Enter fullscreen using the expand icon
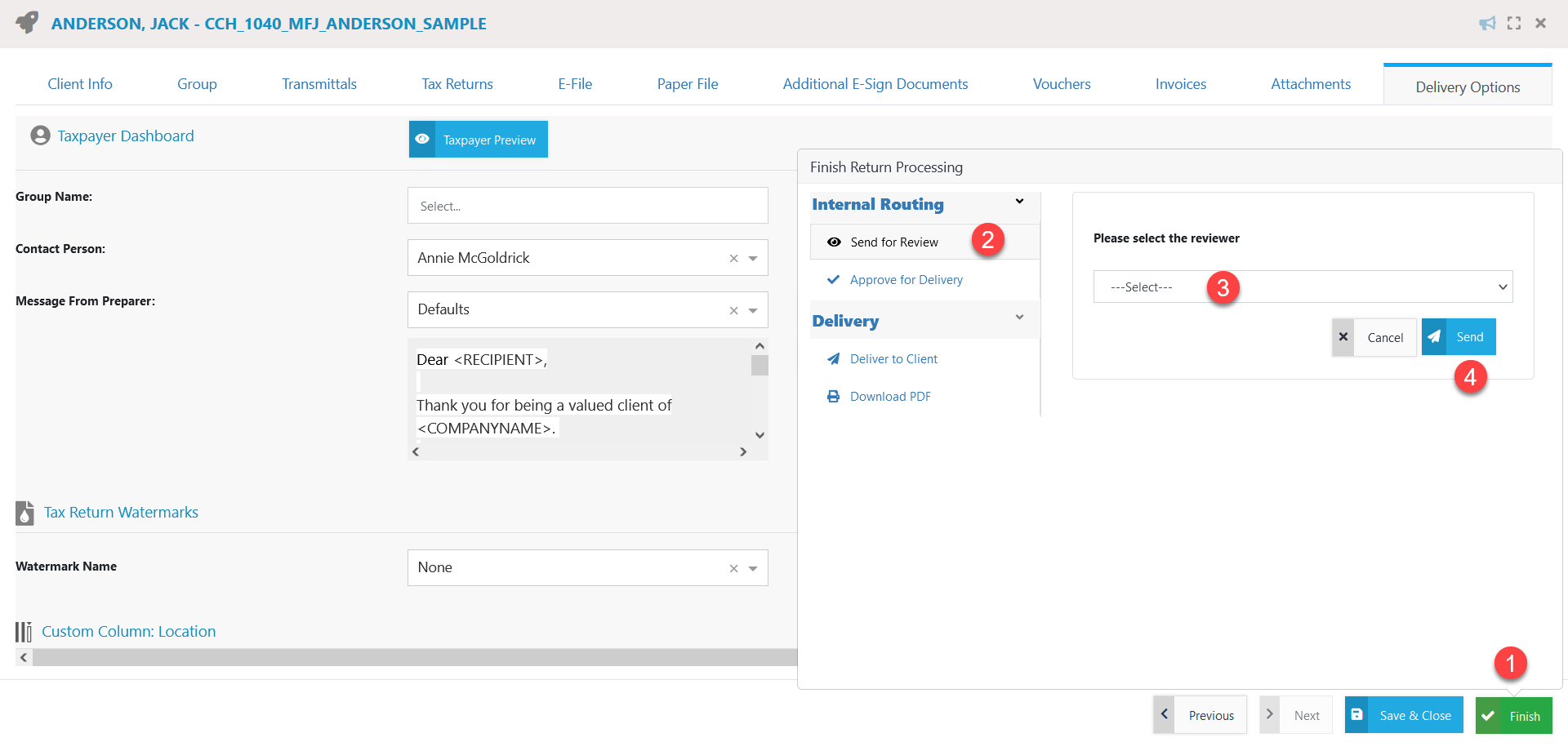 pos(1514,23)
